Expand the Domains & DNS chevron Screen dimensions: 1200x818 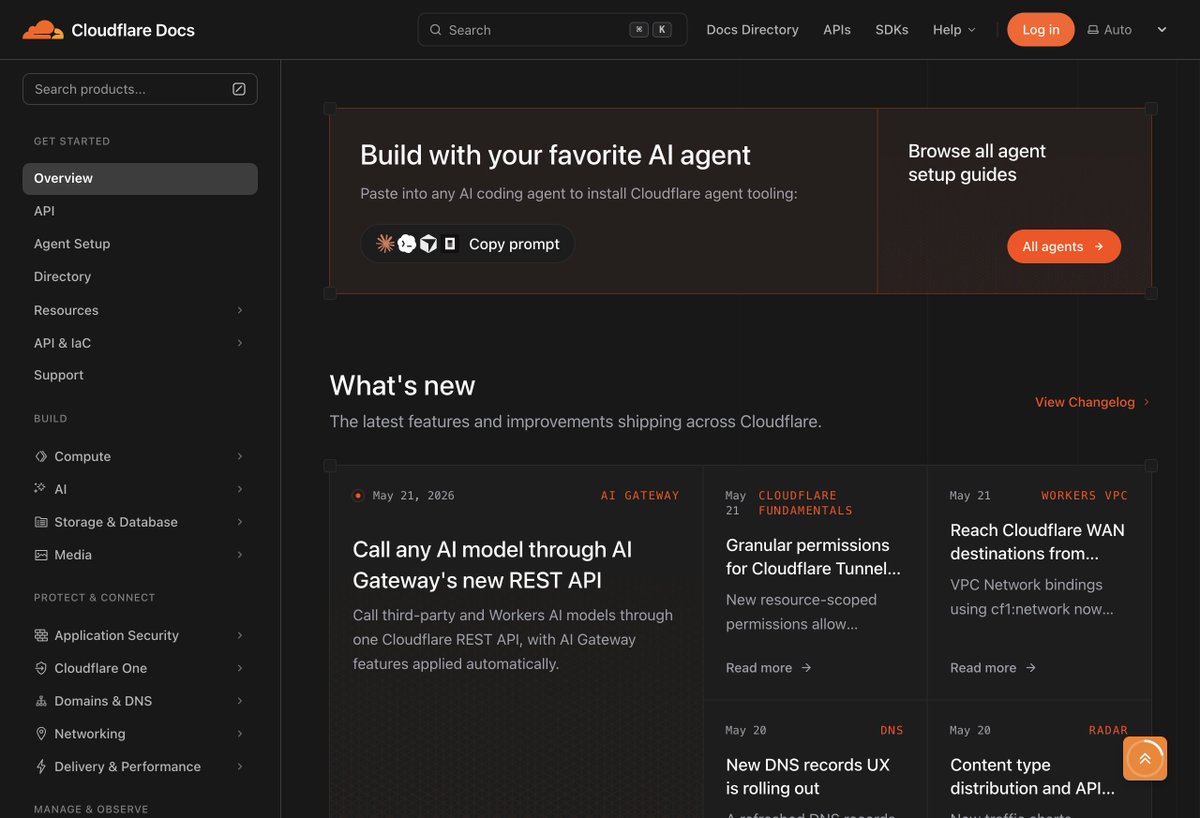(x=240, y=701)
